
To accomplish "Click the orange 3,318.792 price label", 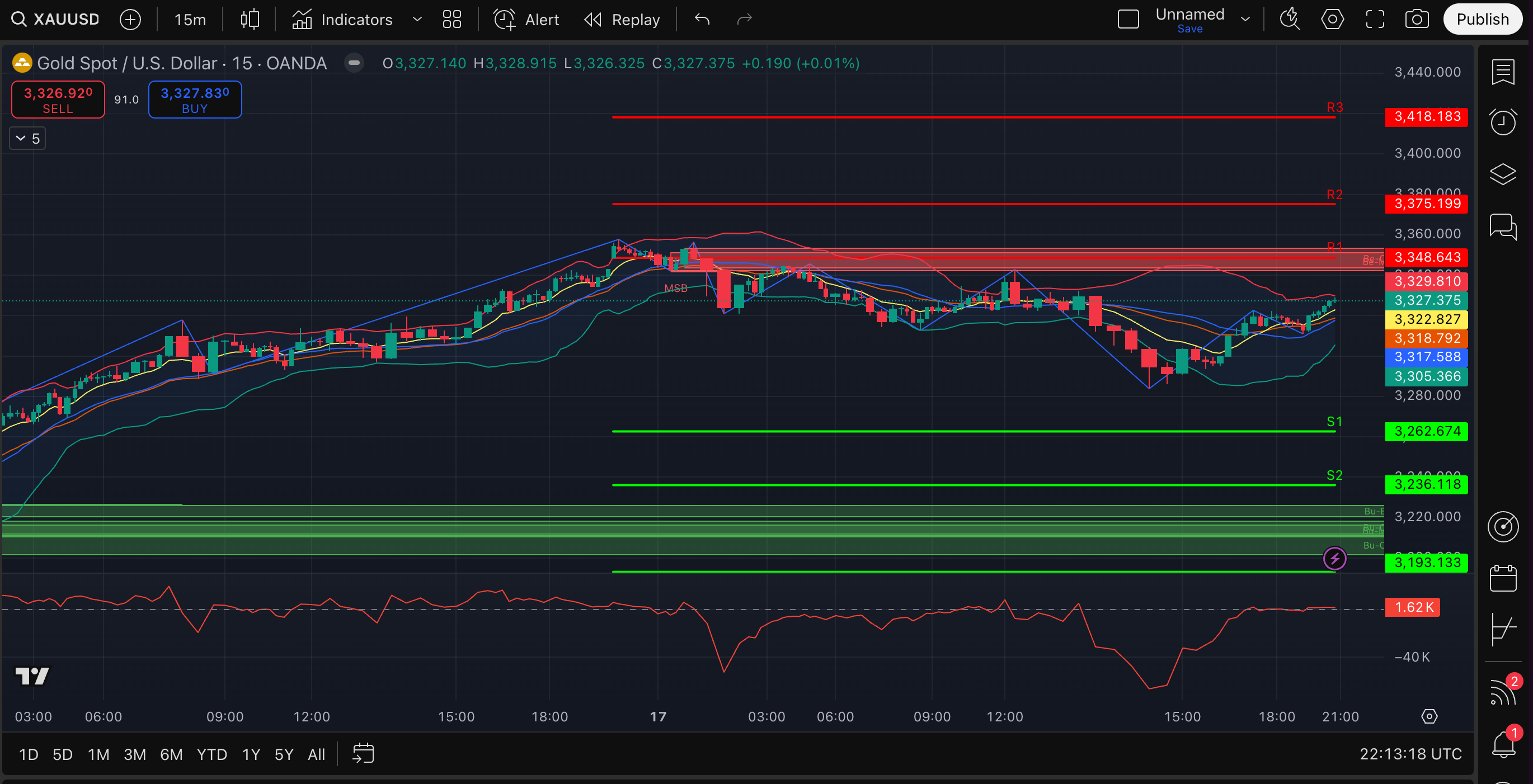I will coord(1427,338).
